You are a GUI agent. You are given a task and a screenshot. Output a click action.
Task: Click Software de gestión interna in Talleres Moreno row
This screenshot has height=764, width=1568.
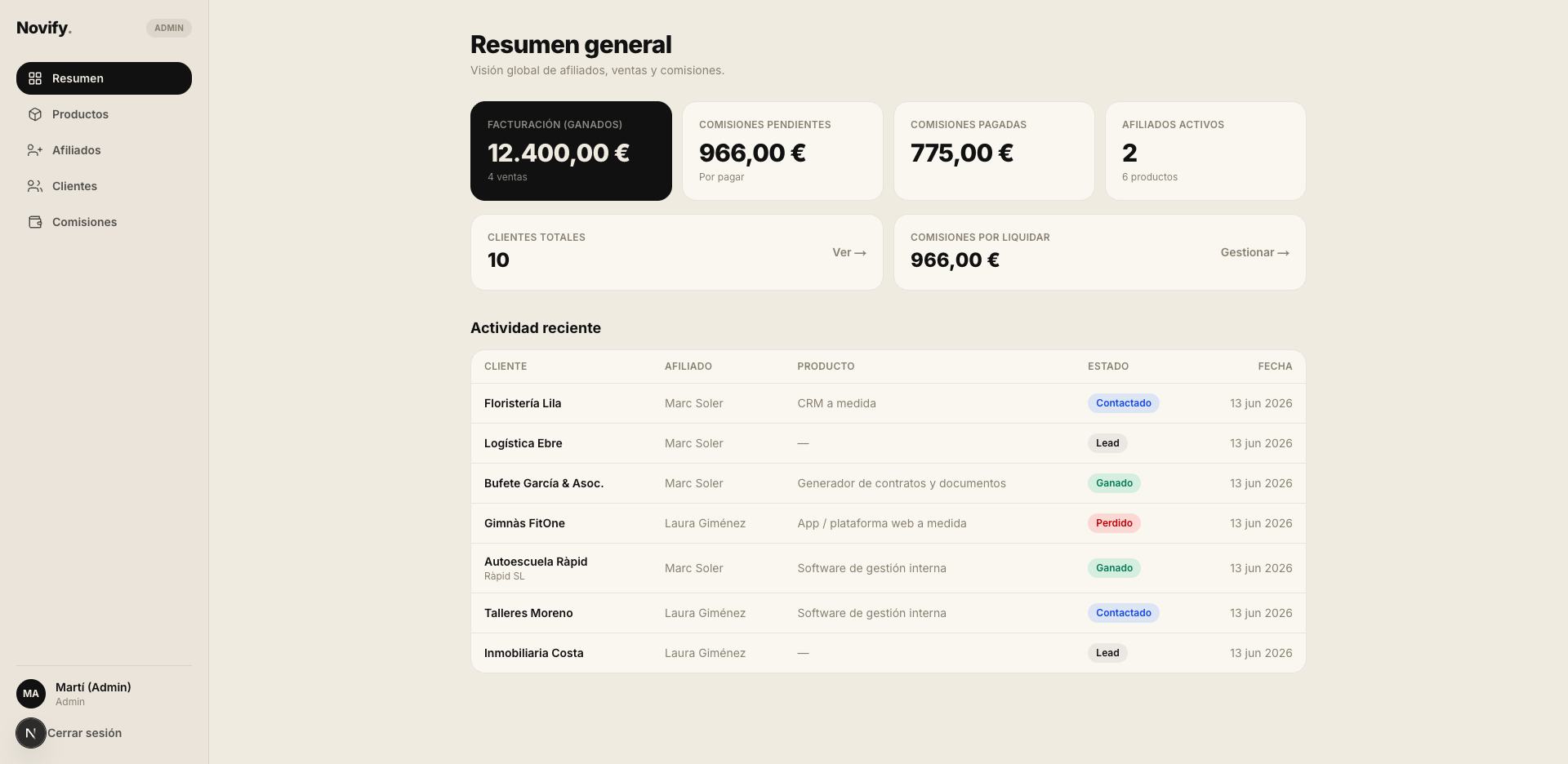pyautogui.click(x=871, y=613)
